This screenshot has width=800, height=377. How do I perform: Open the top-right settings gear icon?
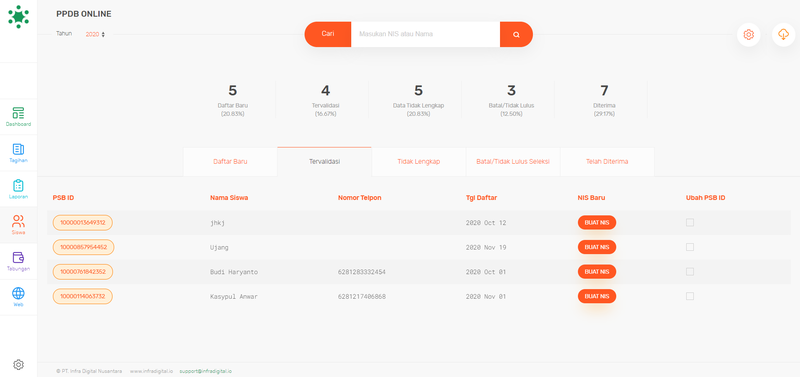(x=748, y=35)
